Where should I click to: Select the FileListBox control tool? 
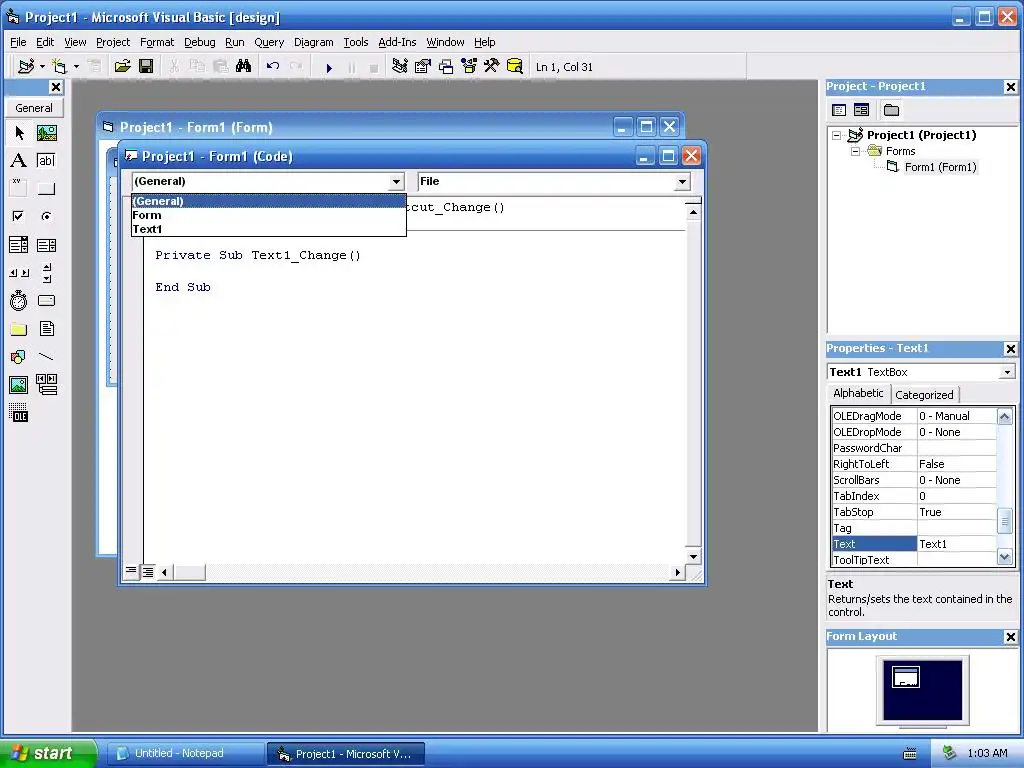[x=46, y=329]
